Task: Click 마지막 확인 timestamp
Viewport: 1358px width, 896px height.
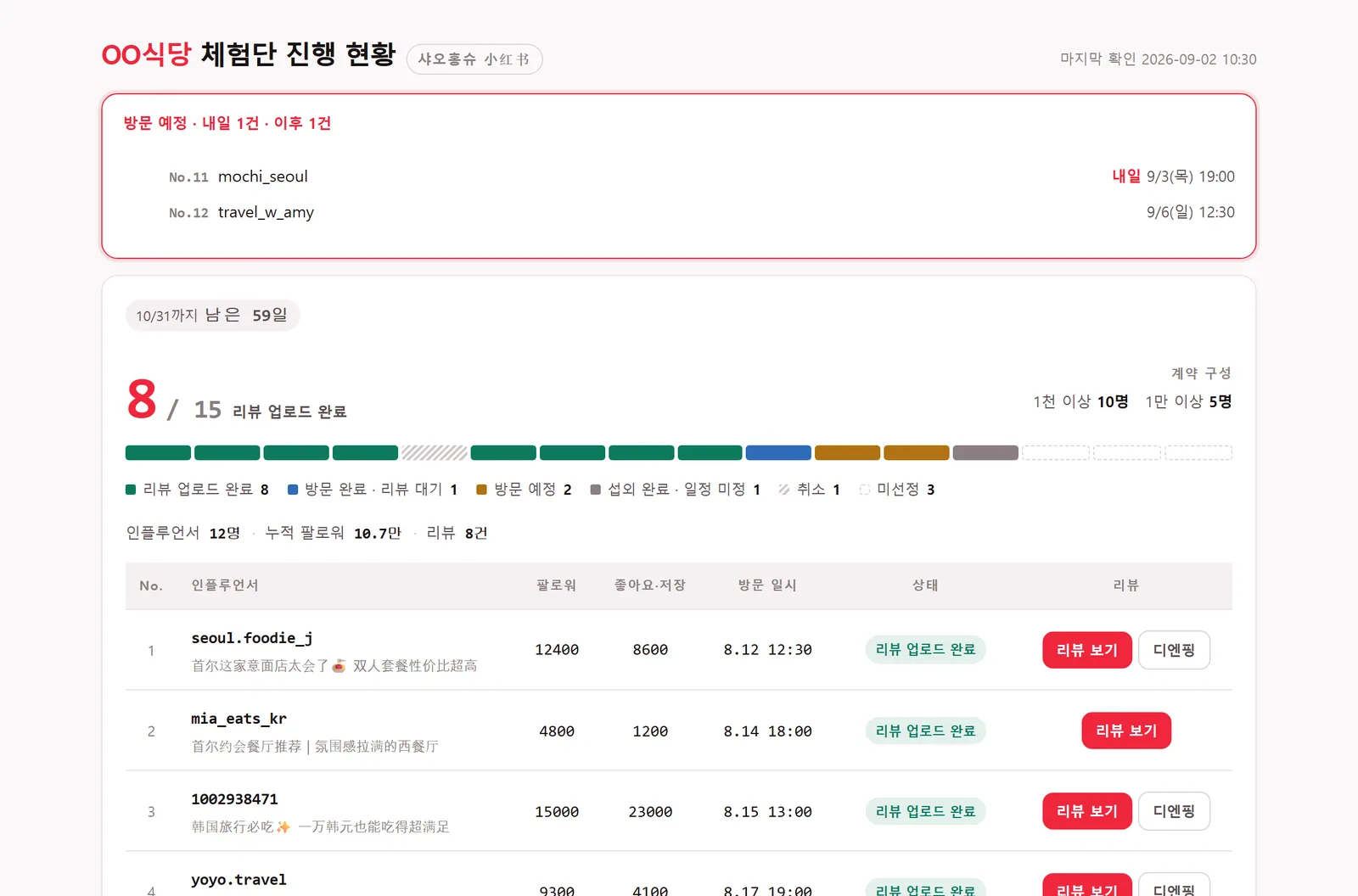Action: click(x=1159, y=59)
